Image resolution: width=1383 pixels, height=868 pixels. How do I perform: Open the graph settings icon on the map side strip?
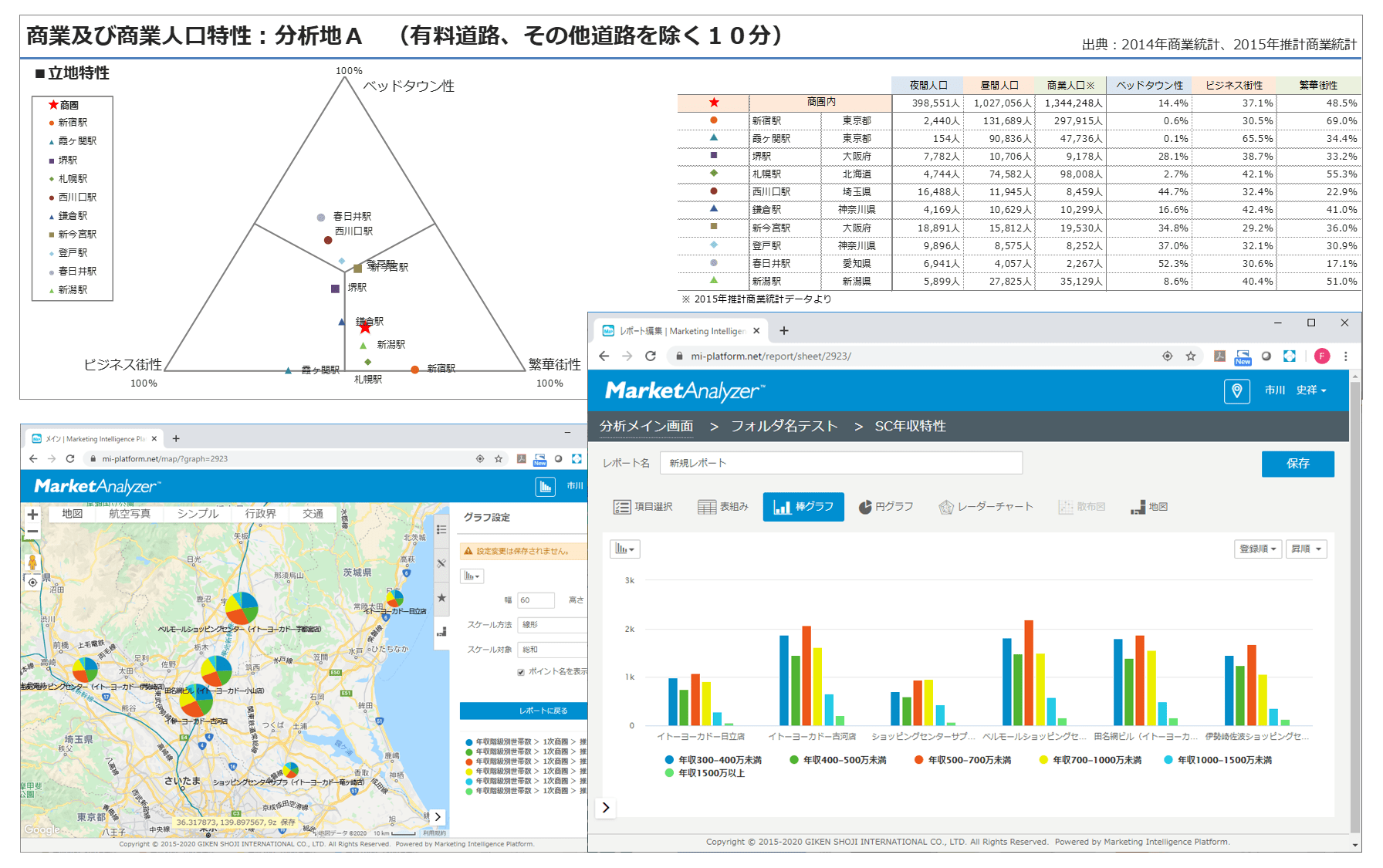(441, 632)
